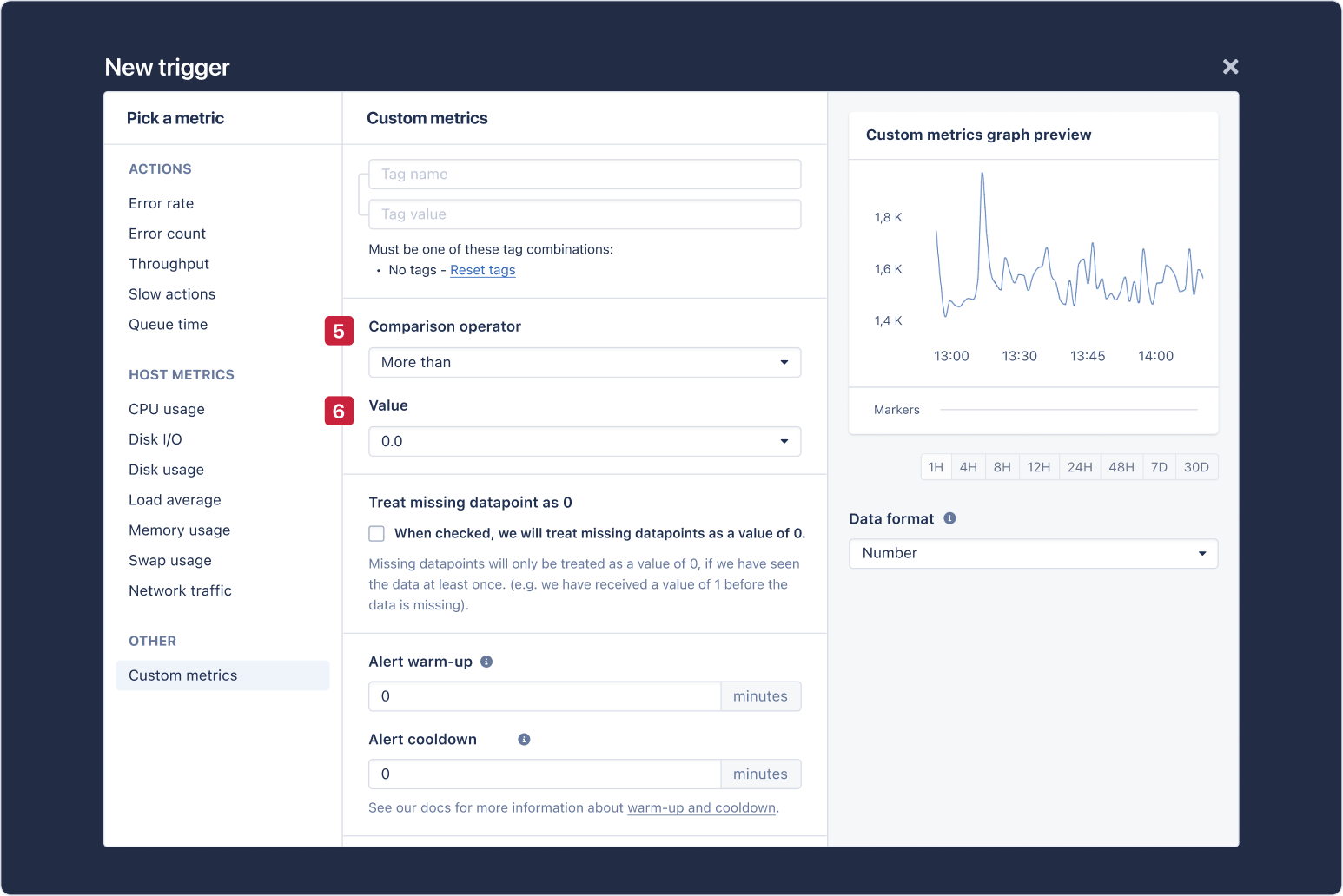Select Disk I/O metric
Viewport: 1343px width, 896px height.
(x=155, y=439)
